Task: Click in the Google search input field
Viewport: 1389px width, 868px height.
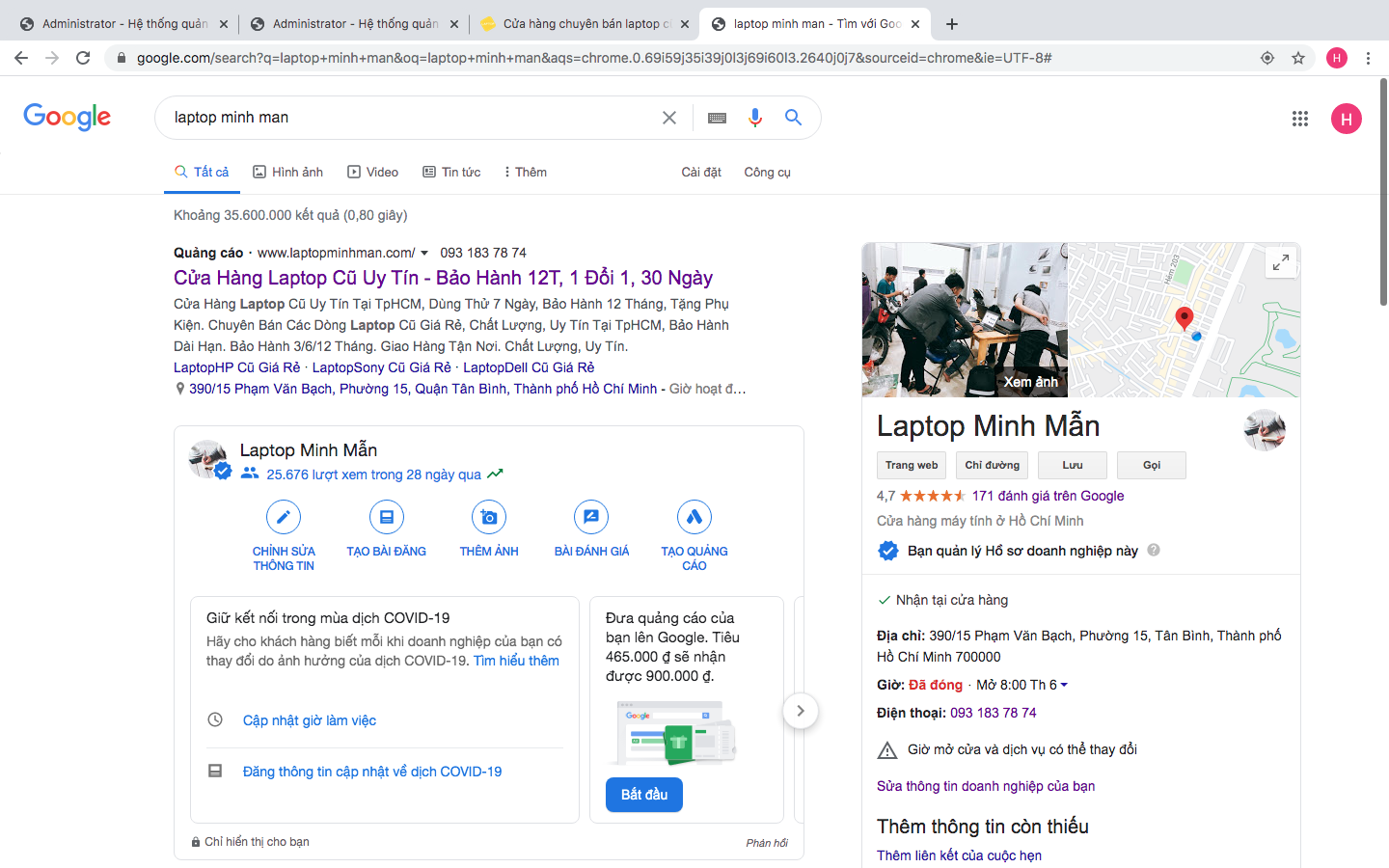Action: [x=410, y=118]
